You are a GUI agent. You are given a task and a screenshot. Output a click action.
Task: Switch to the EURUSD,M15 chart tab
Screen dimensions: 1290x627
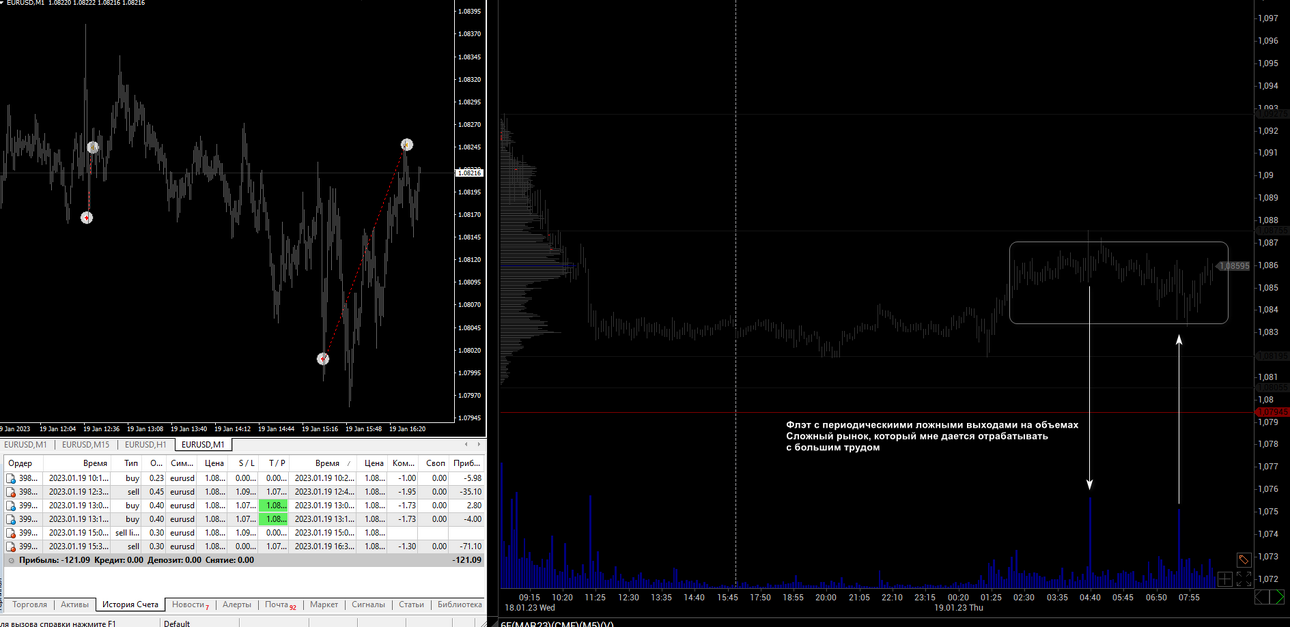86,445
